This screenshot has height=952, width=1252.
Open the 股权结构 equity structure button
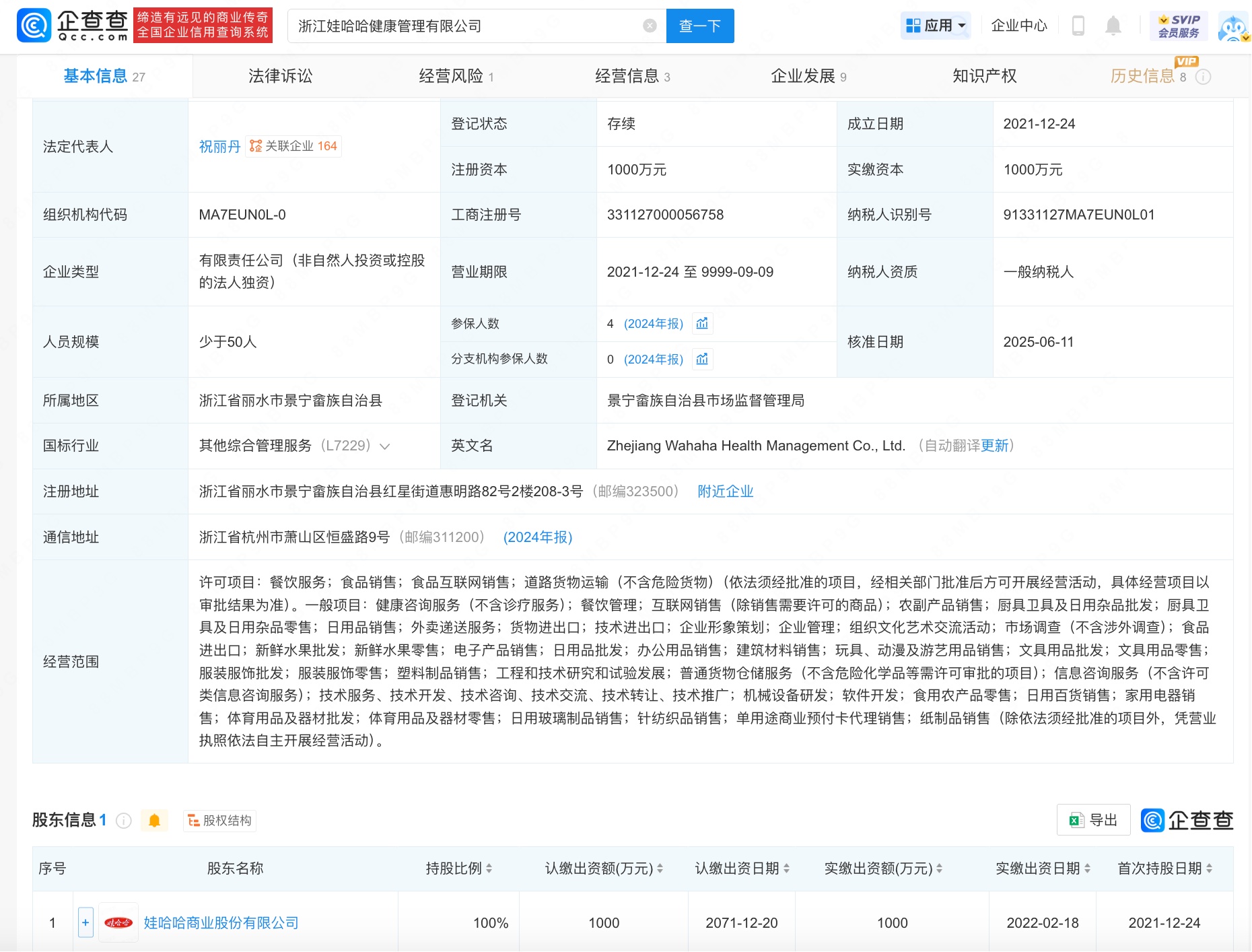pos(219,820)
